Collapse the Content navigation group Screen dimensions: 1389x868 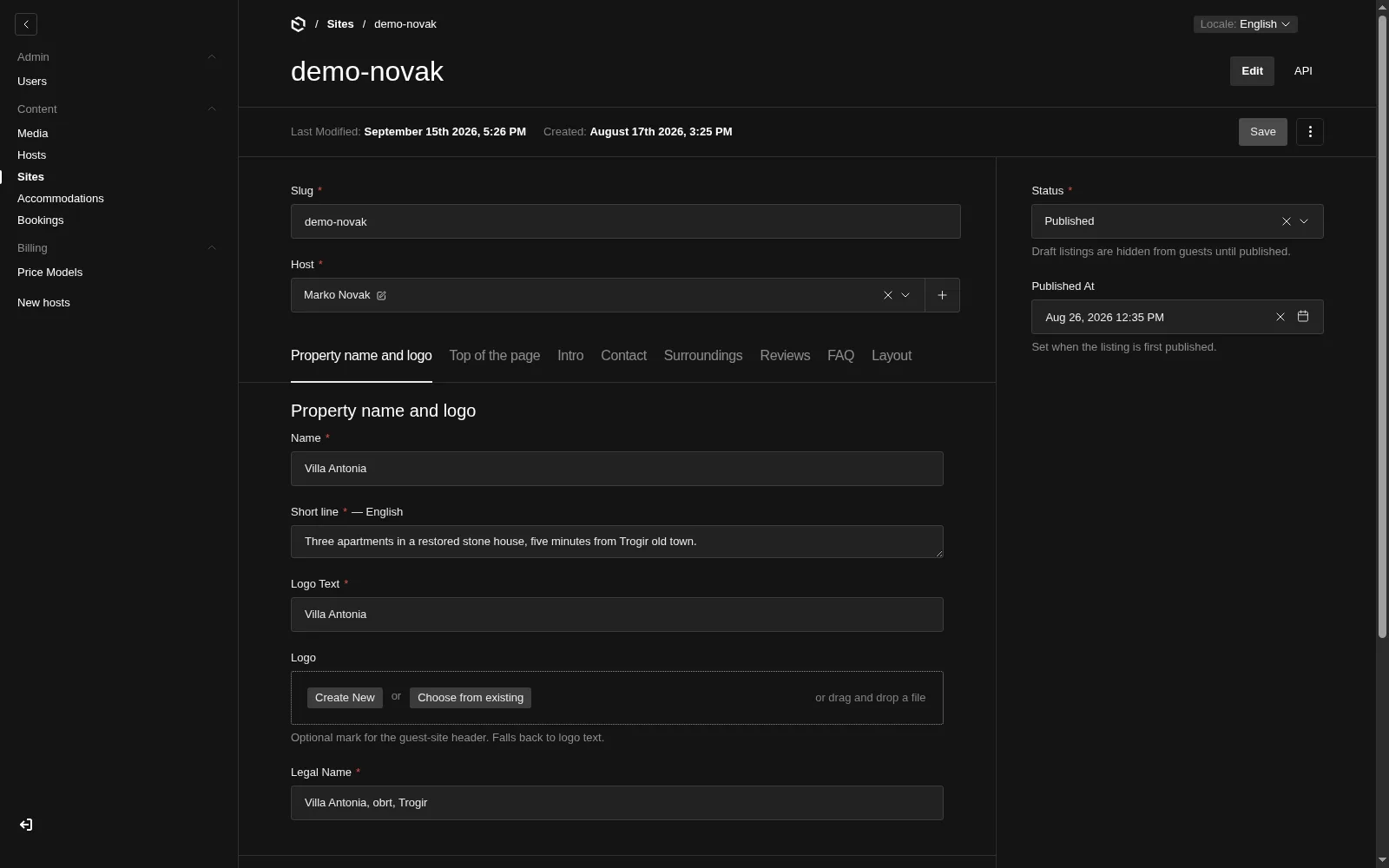pyautogui.click(x=212, y=109)
